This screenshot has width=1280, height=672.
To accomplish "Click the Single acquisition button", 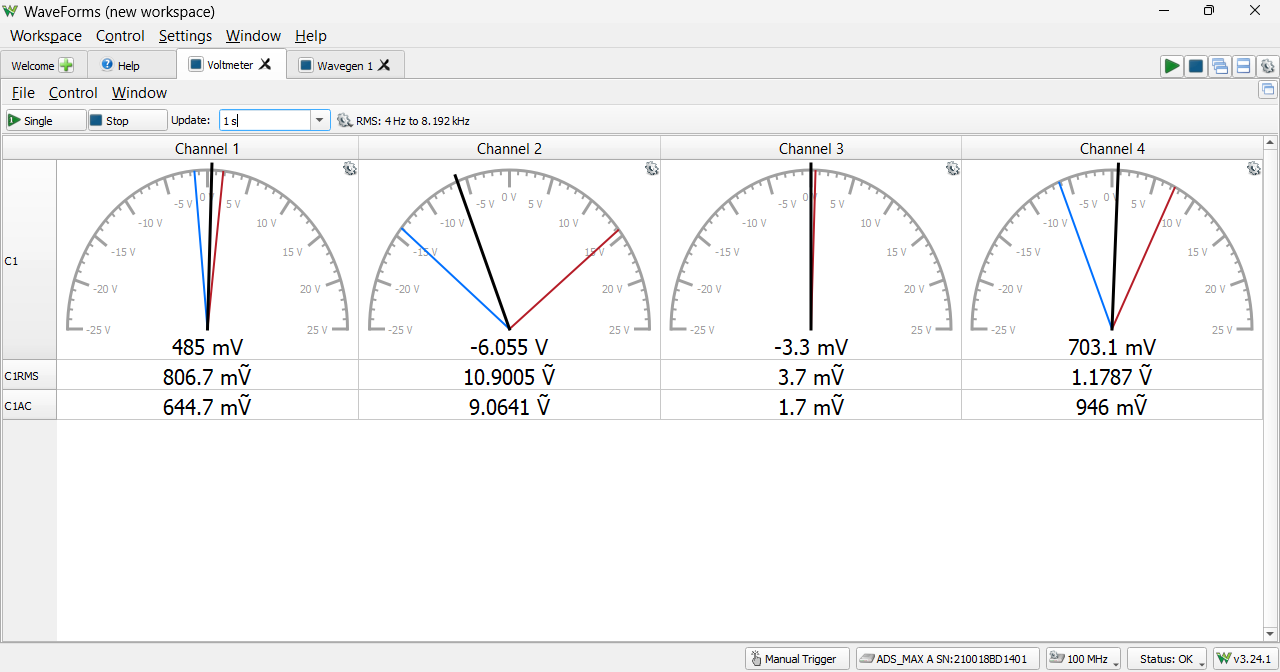I will pyautogui.click(x=46, y=120).
